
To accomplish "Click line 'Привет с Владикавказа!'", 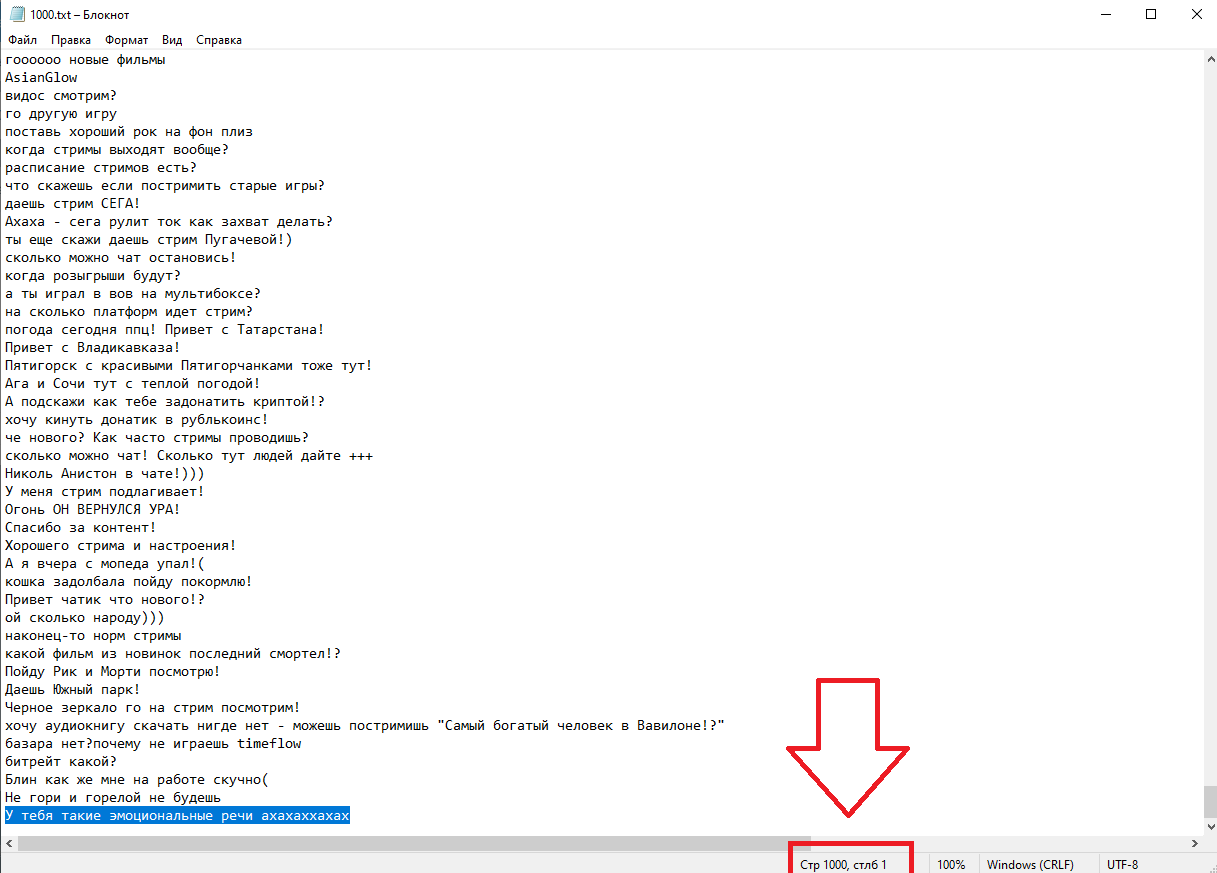I will click(93, 347).
